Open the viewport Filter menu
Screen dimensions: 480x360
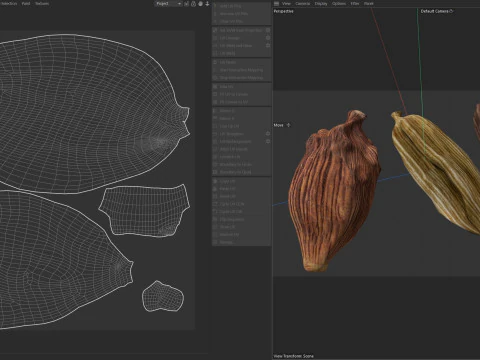click(355, 4)
